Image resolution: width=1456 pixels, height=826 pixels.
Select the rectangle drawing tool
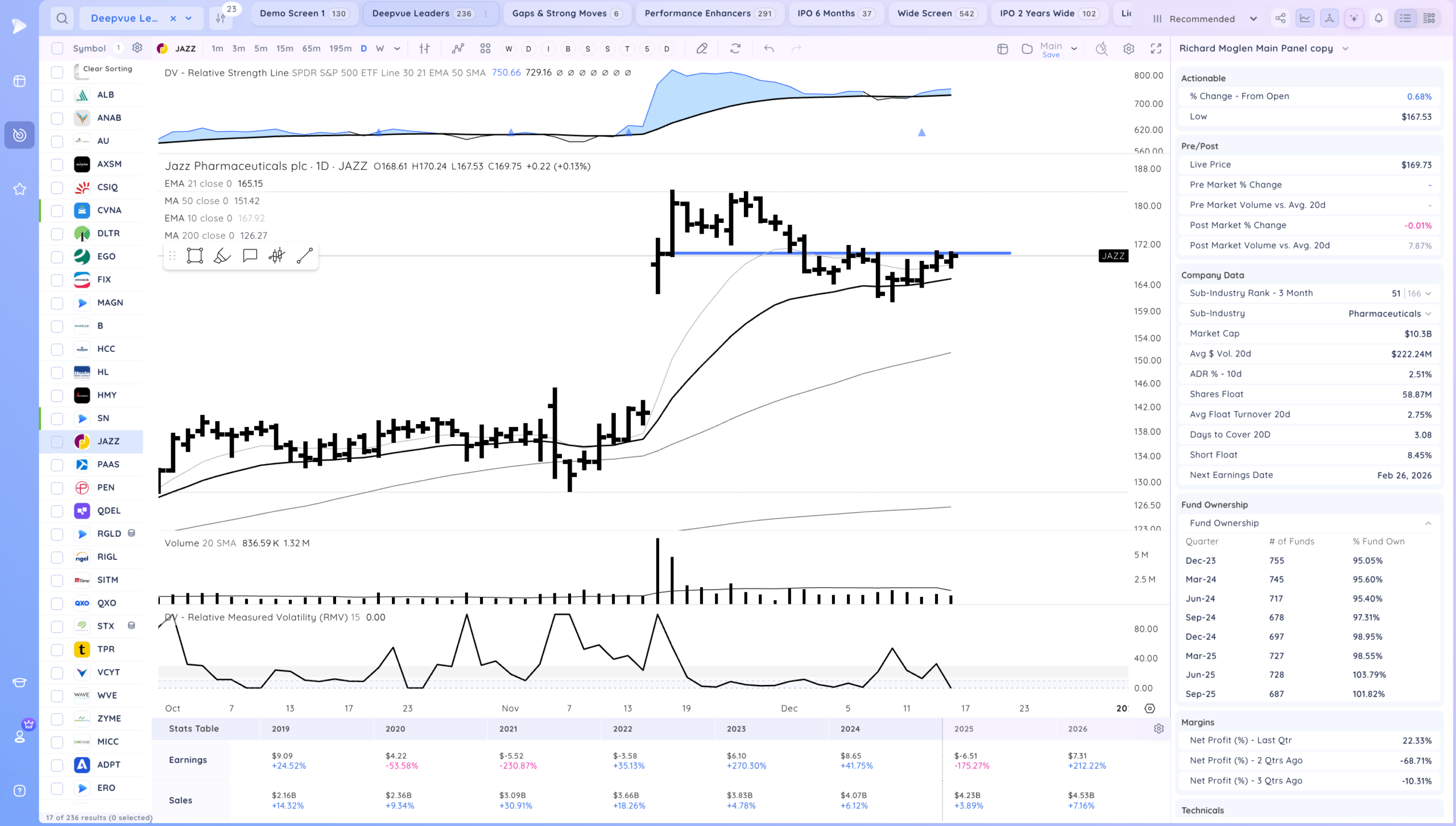(x=195, y=256)
